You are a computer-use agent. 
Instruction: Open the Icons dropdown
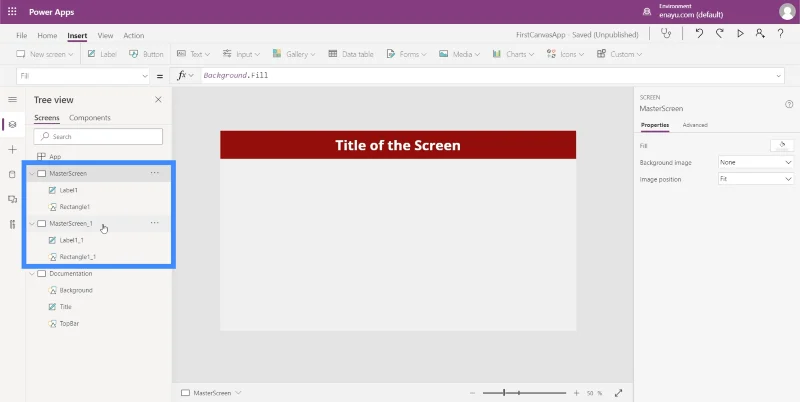point(565,54)
